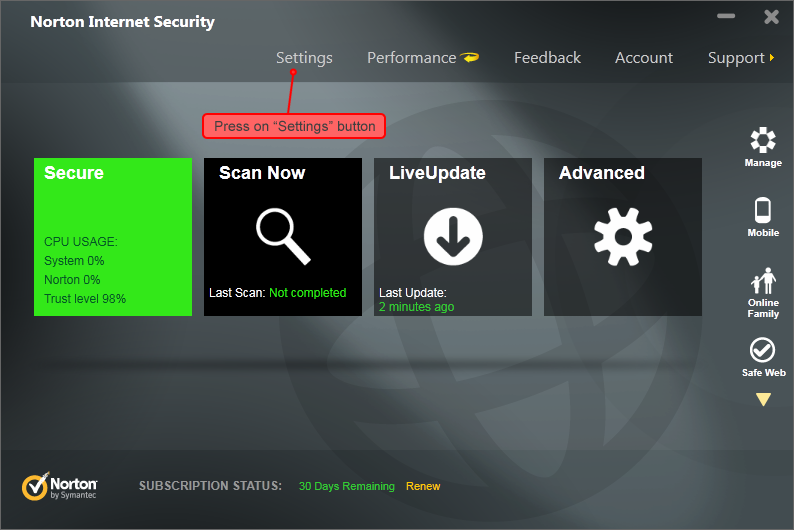The image size is (794, 530).
Task: Click the Last Scan Not completed text
Action: (x=277, y=293)
